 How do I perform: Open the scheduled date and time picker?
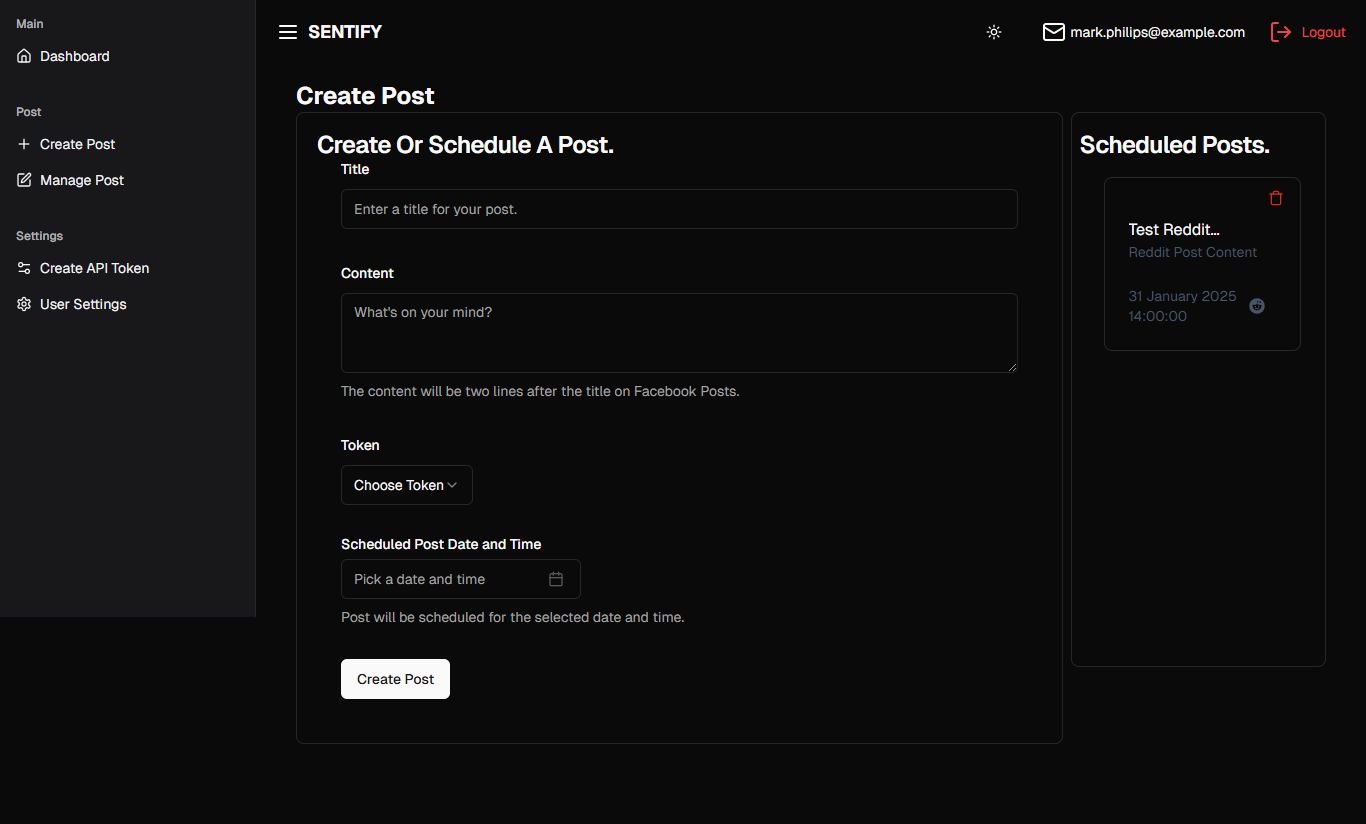coord(445,579)
